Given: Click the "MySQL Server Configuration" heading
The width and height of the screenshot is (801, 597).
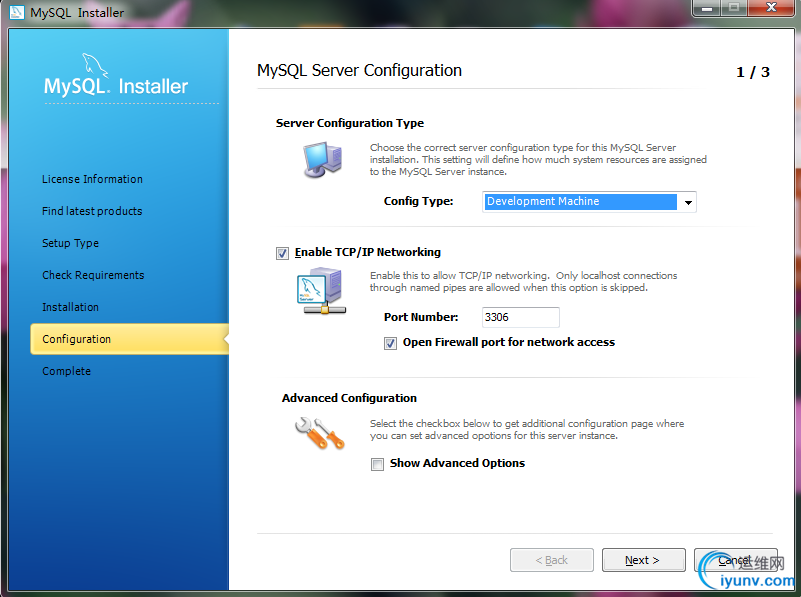Looking at the screenshot, I should coord(359,70).
